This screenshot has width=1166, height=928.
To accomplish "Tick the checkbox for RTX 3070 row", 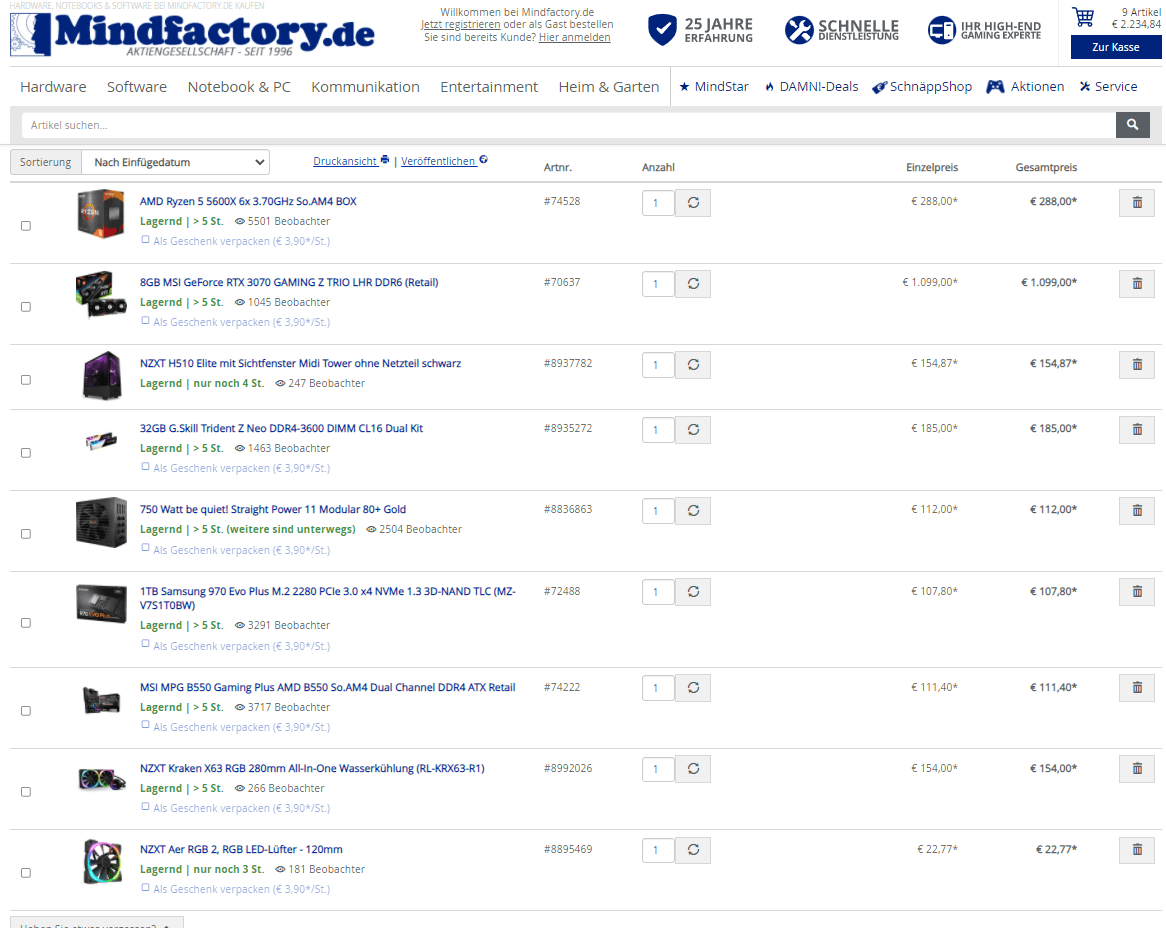I will point(26,307).
